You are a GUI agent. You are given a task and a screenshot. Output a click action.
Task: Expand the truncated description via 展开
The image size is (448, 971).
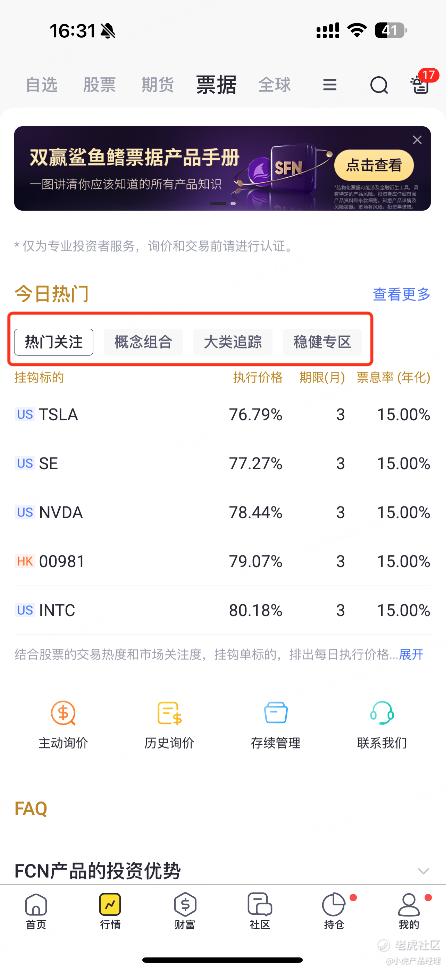tap(411, 654)
